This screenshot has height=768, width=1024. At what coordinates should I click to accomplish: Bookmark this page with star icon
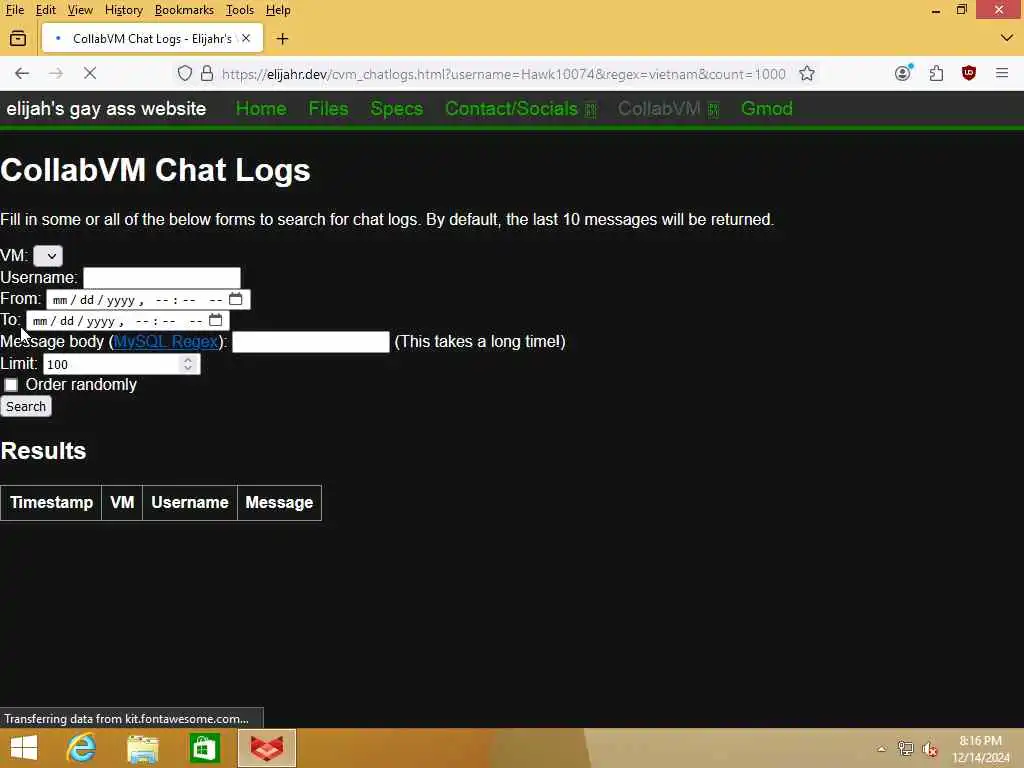point(807,73)
